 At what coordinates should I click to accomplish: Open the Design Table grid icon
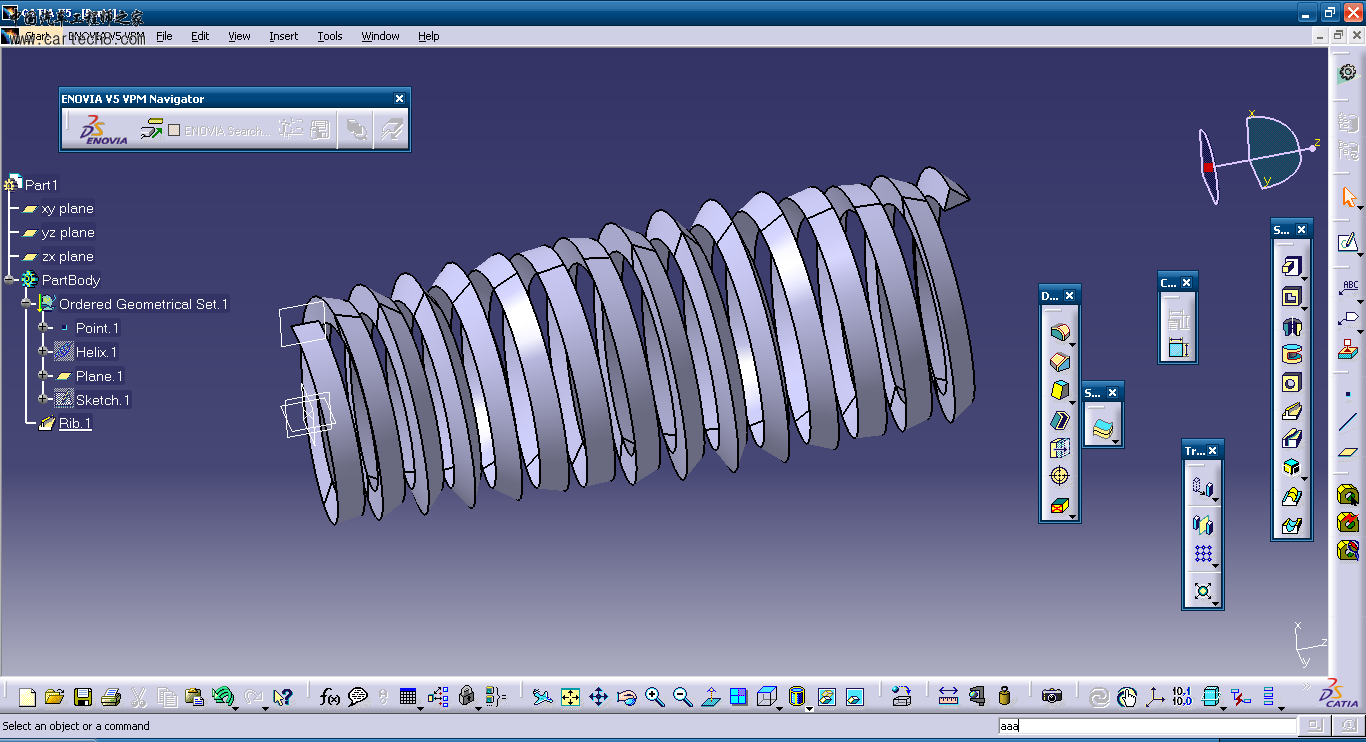click(407, 697)
